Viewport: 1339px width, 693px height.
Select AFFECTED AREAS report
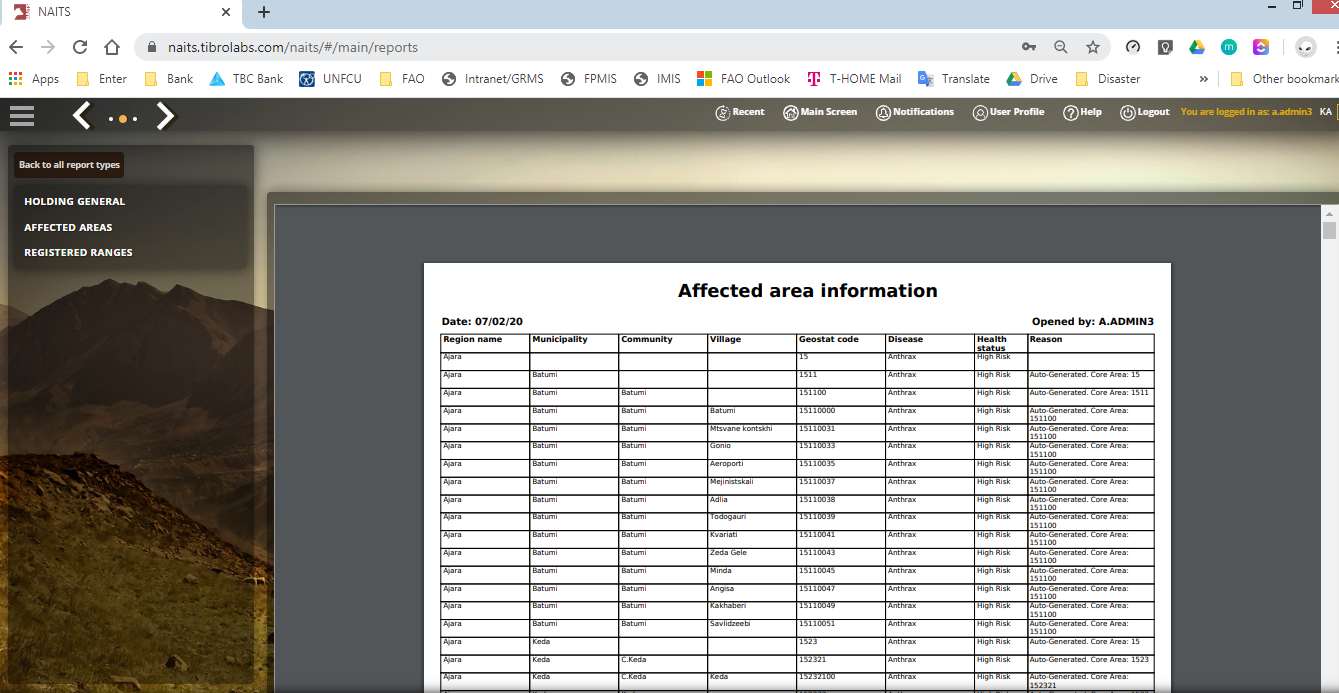[x=68, y=227]
